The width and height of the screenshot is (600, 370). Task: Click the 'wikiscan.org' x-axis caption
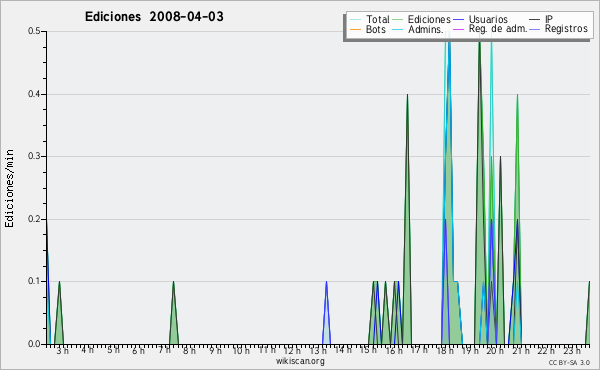300,361
